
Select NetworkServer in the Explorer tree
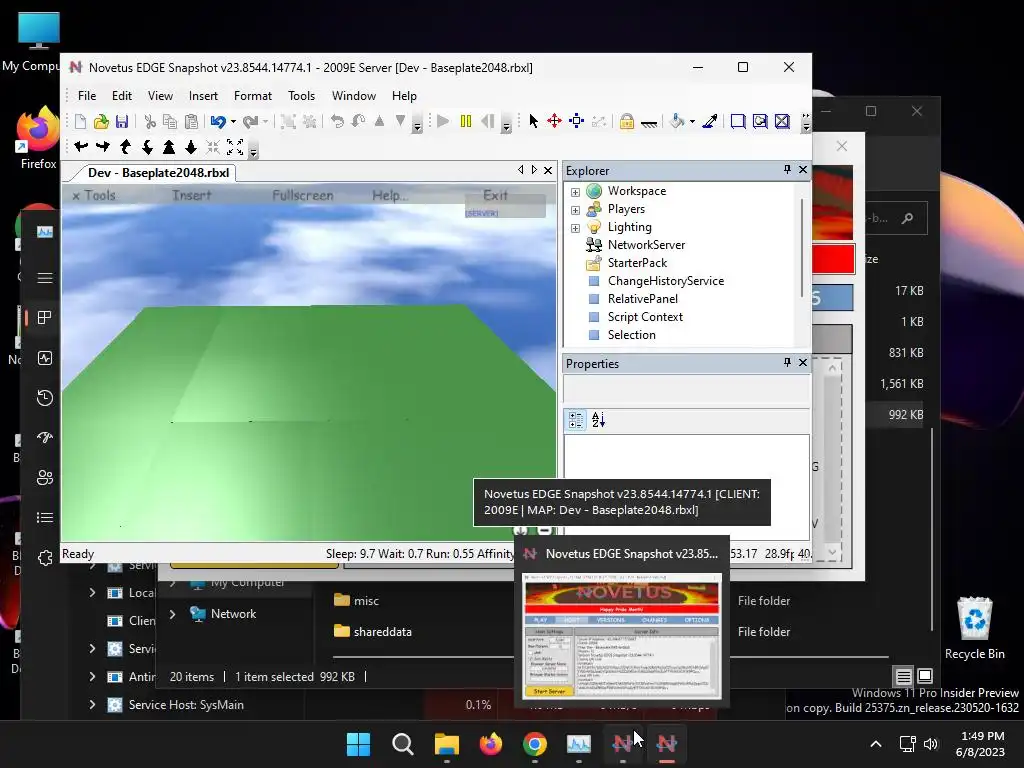pyautogui.click(x=646, y=245)
